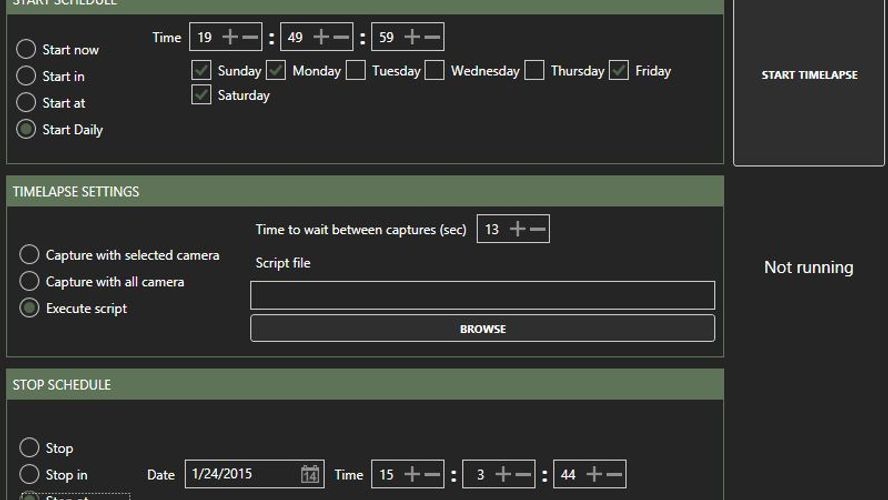Decrease start schedule seconds with minus
888x500 pixels.
pos(433,37)
